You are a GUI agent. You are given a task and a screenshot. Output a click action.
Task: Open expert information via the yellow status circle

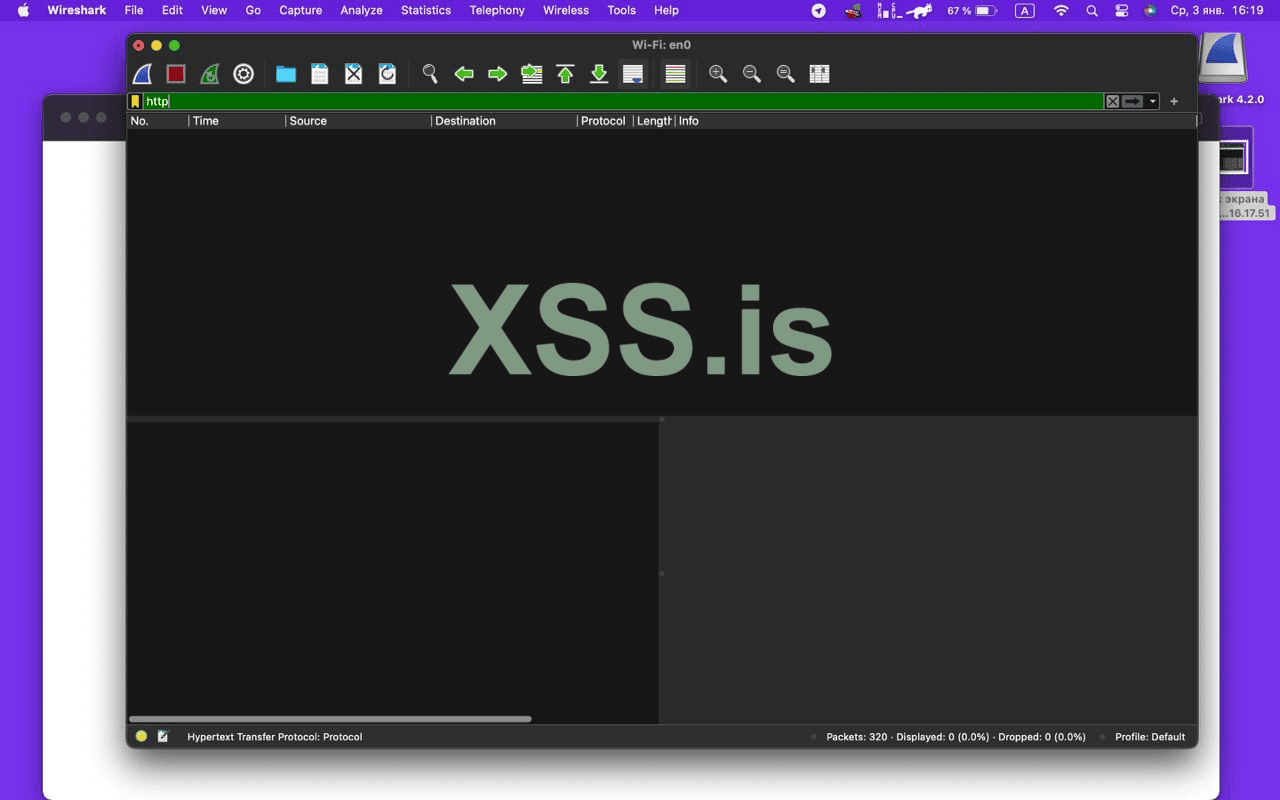pos(141,737)
